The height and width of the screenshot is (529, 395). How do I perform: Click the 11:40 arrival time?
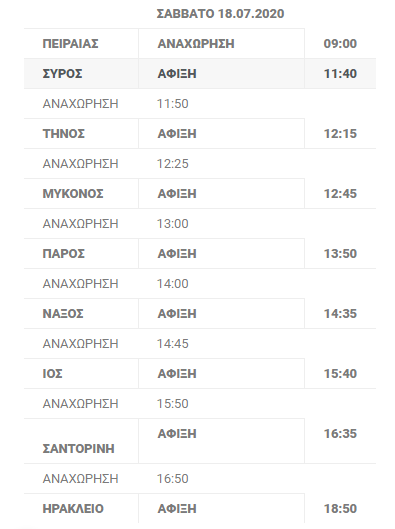click(340, 74)
